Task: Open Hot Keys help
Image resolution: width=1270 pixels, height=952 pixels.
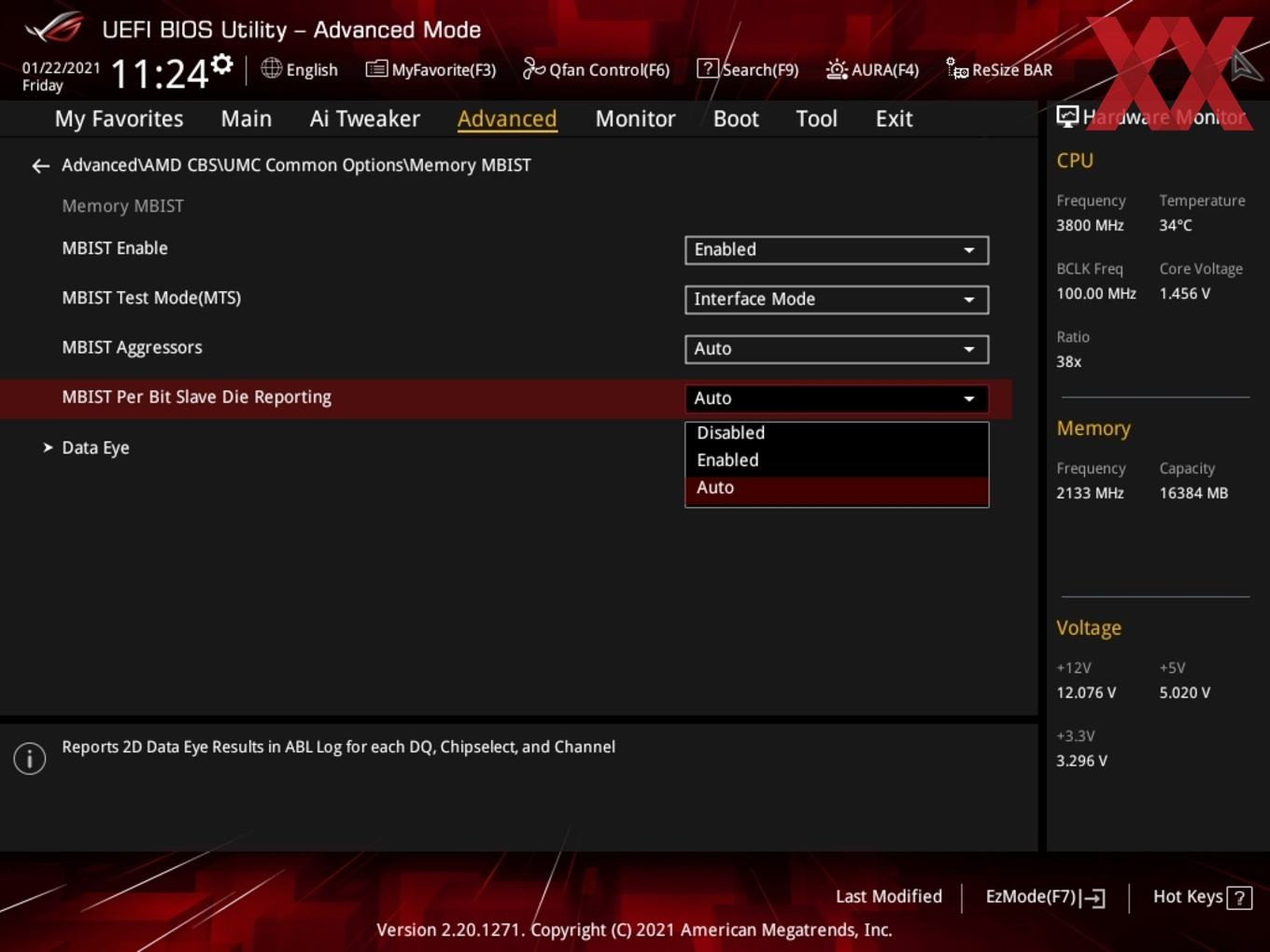Action: 1202,897
